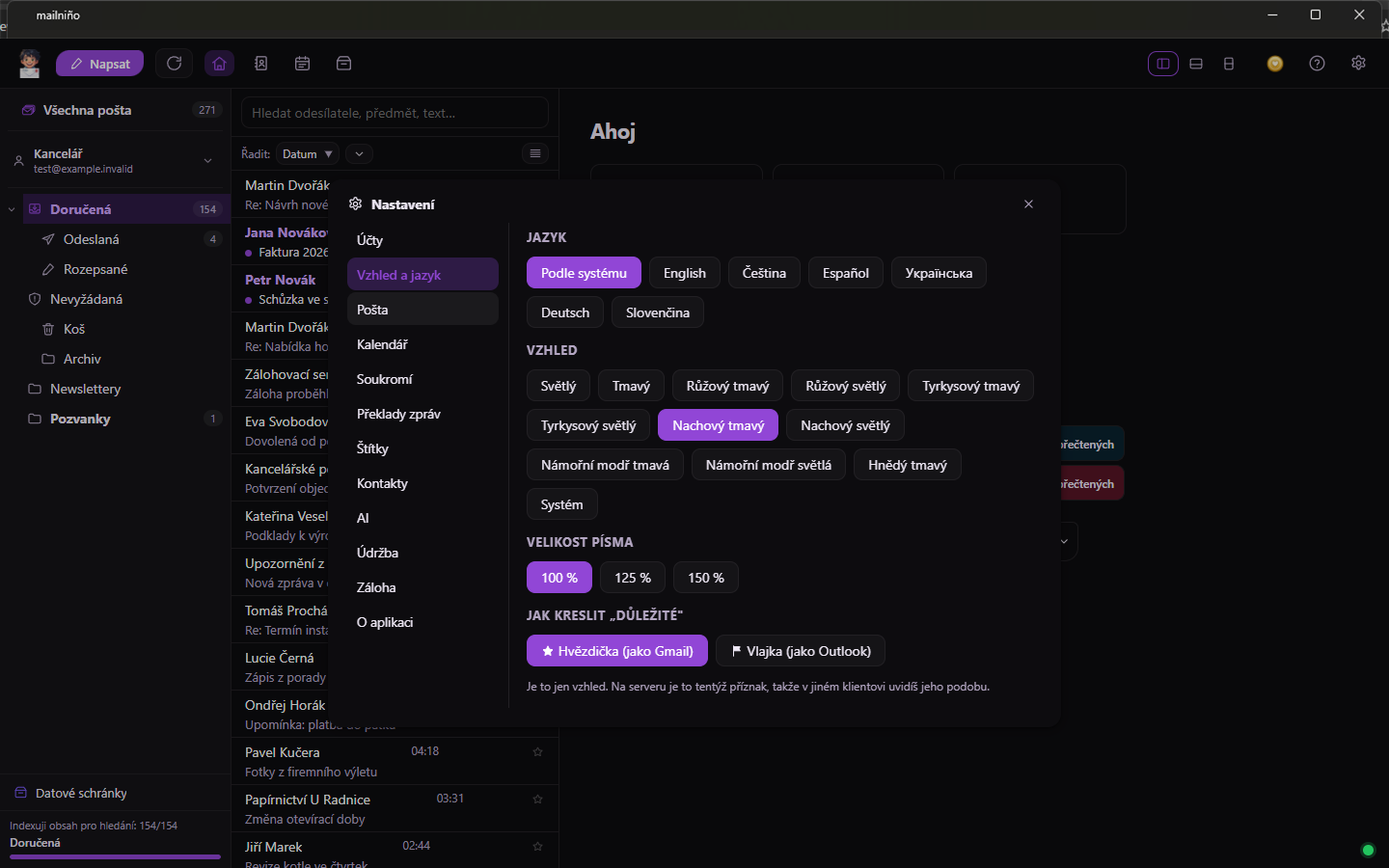Collapse the Kancelář account chevron
The image size is (1389, 868).
[x=207, y=161]
